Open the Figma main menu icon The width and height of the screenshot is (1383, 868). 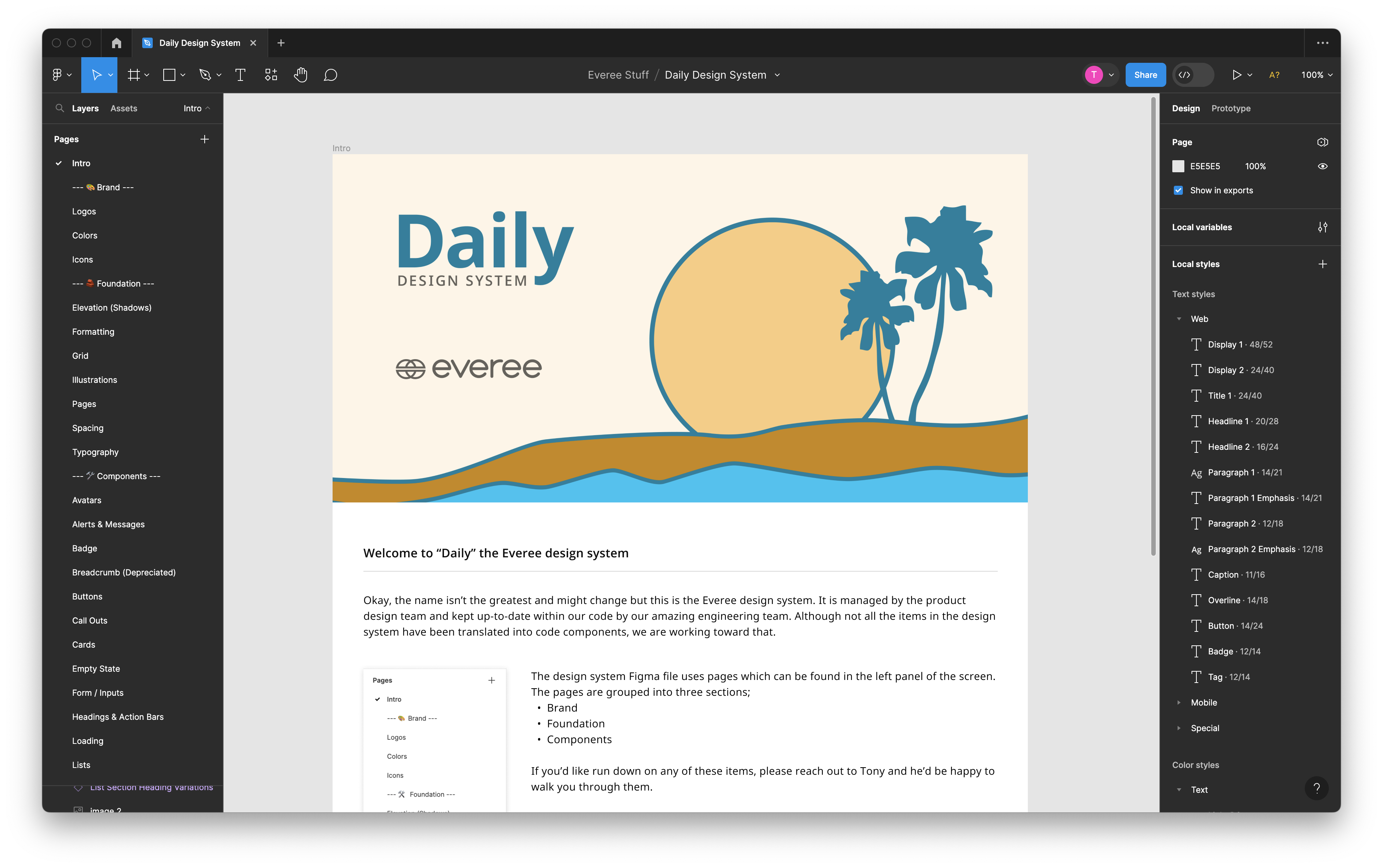click(57, 74)
